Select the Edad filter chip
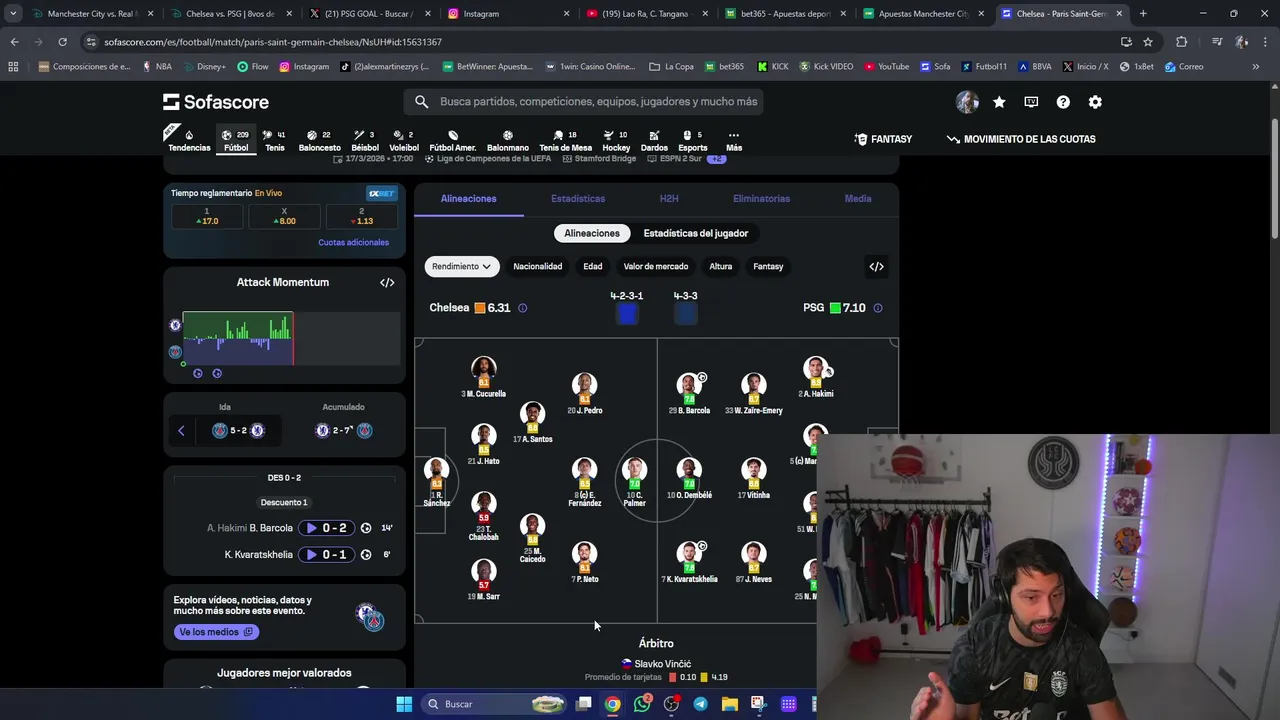Screen dimensions: 1280x720 593,266
